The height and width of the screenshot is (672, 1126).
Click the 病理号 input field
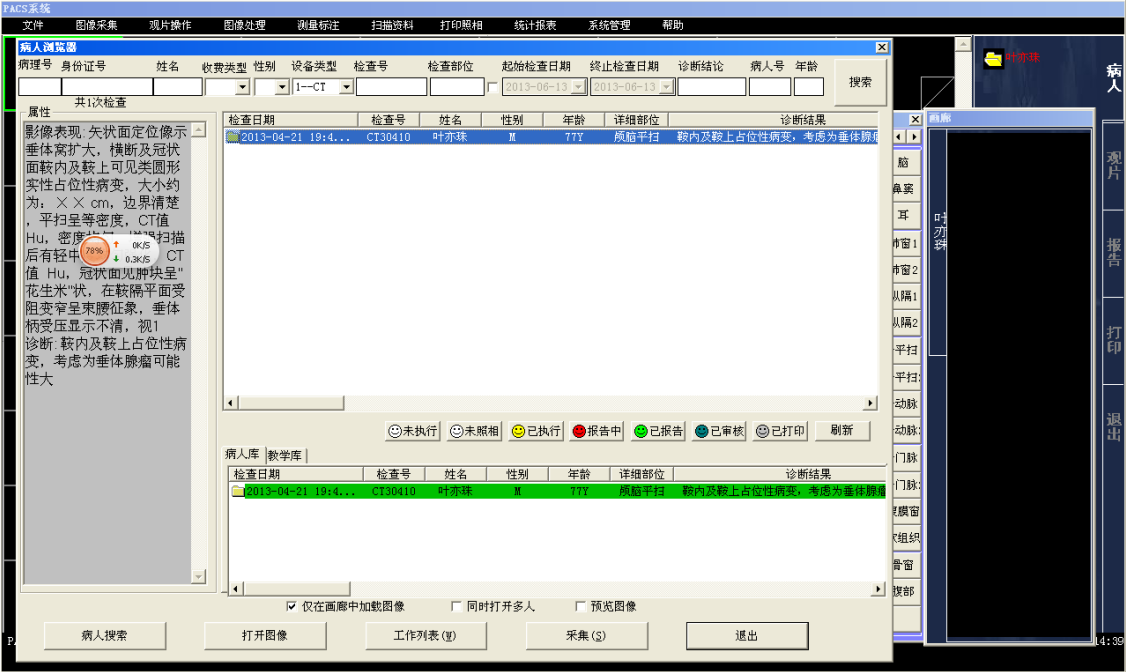[x=39, y=87]
